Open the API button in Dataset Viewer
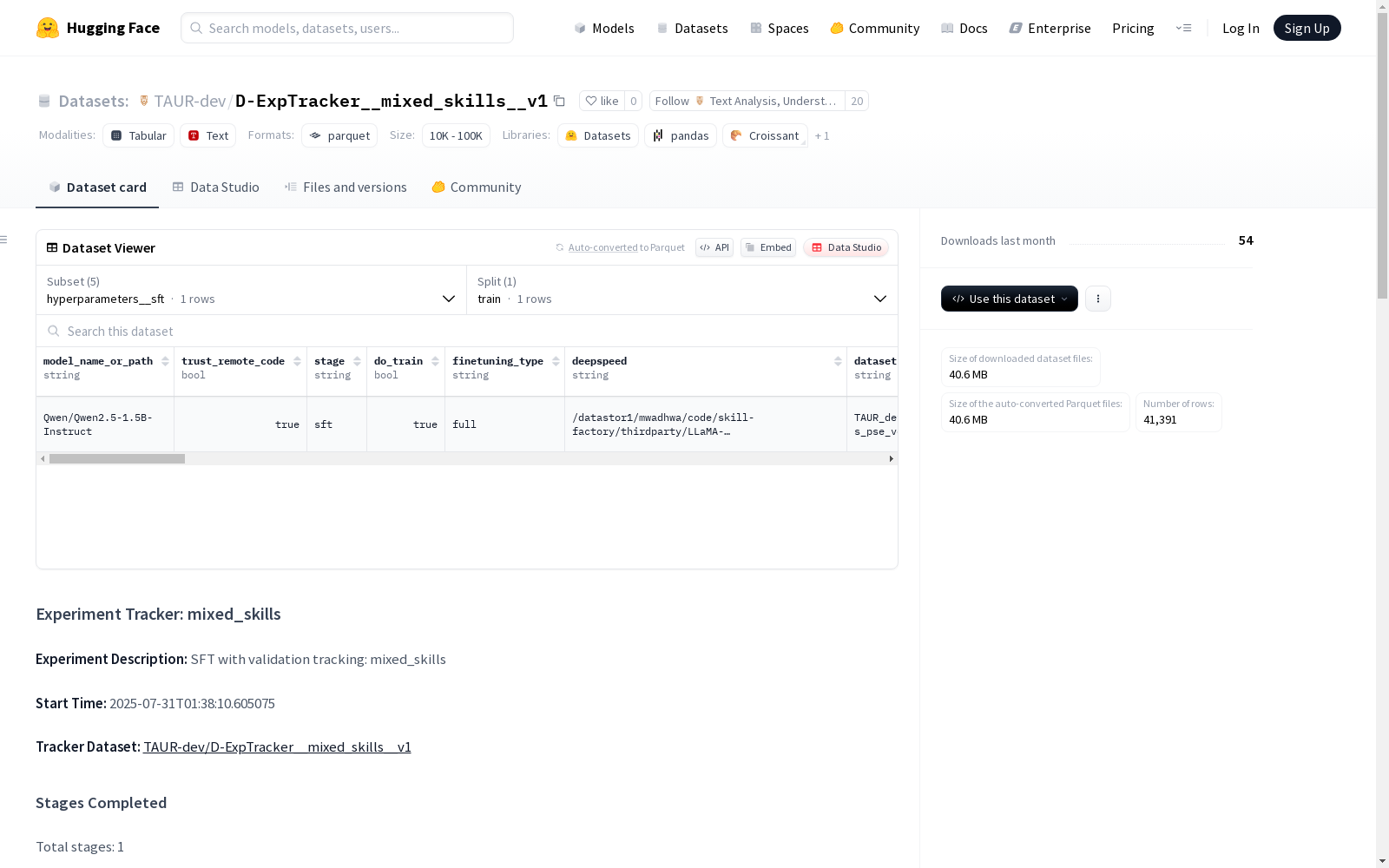 click(714, 247)
